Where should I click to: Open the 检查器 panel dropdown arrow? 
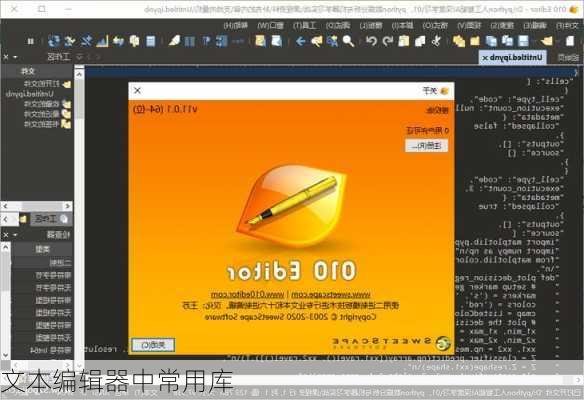pyautogui.click(x=15, y=235)
